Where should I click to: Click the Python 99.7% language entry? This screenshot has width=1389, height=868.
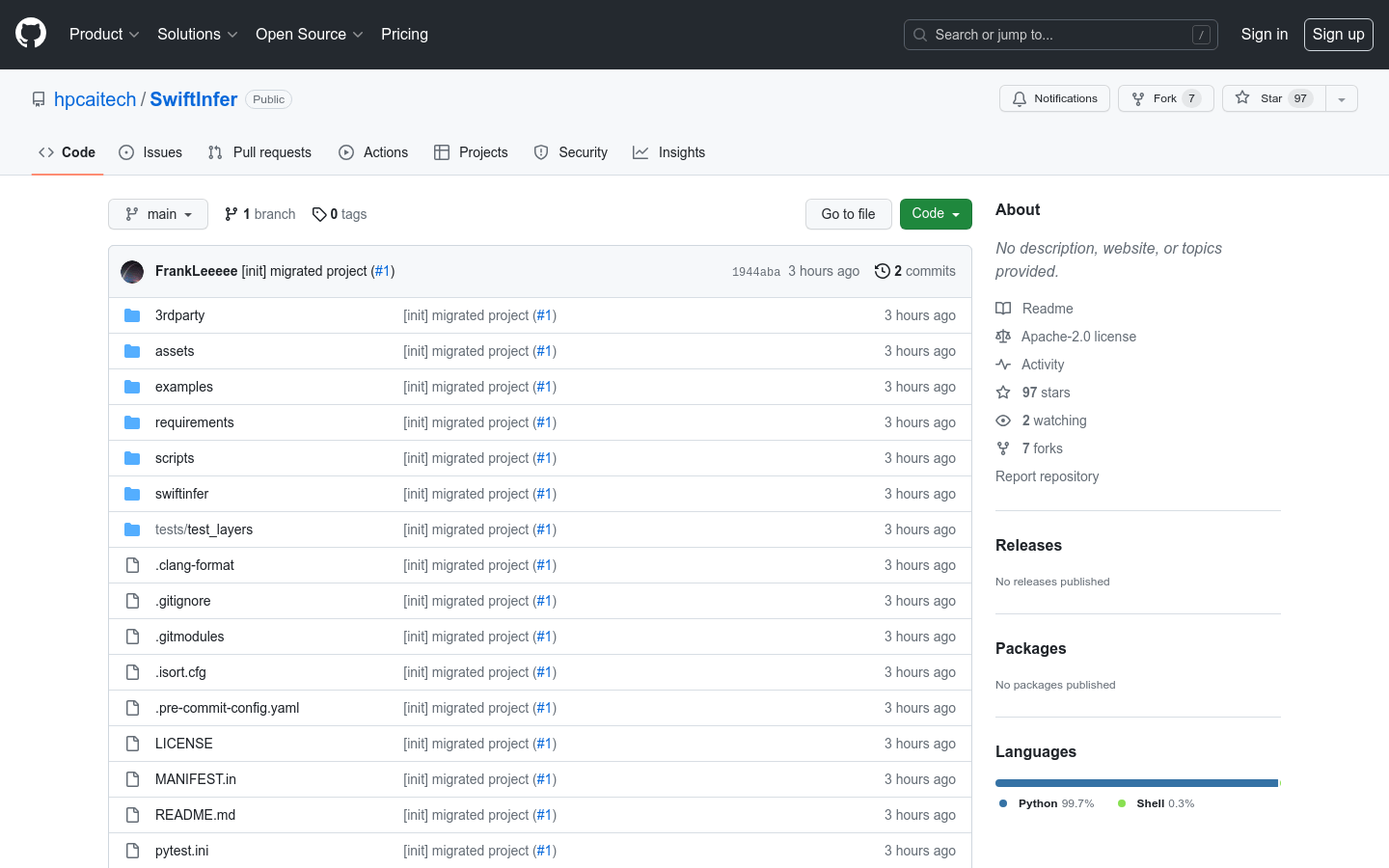(x=1047, y=803)
